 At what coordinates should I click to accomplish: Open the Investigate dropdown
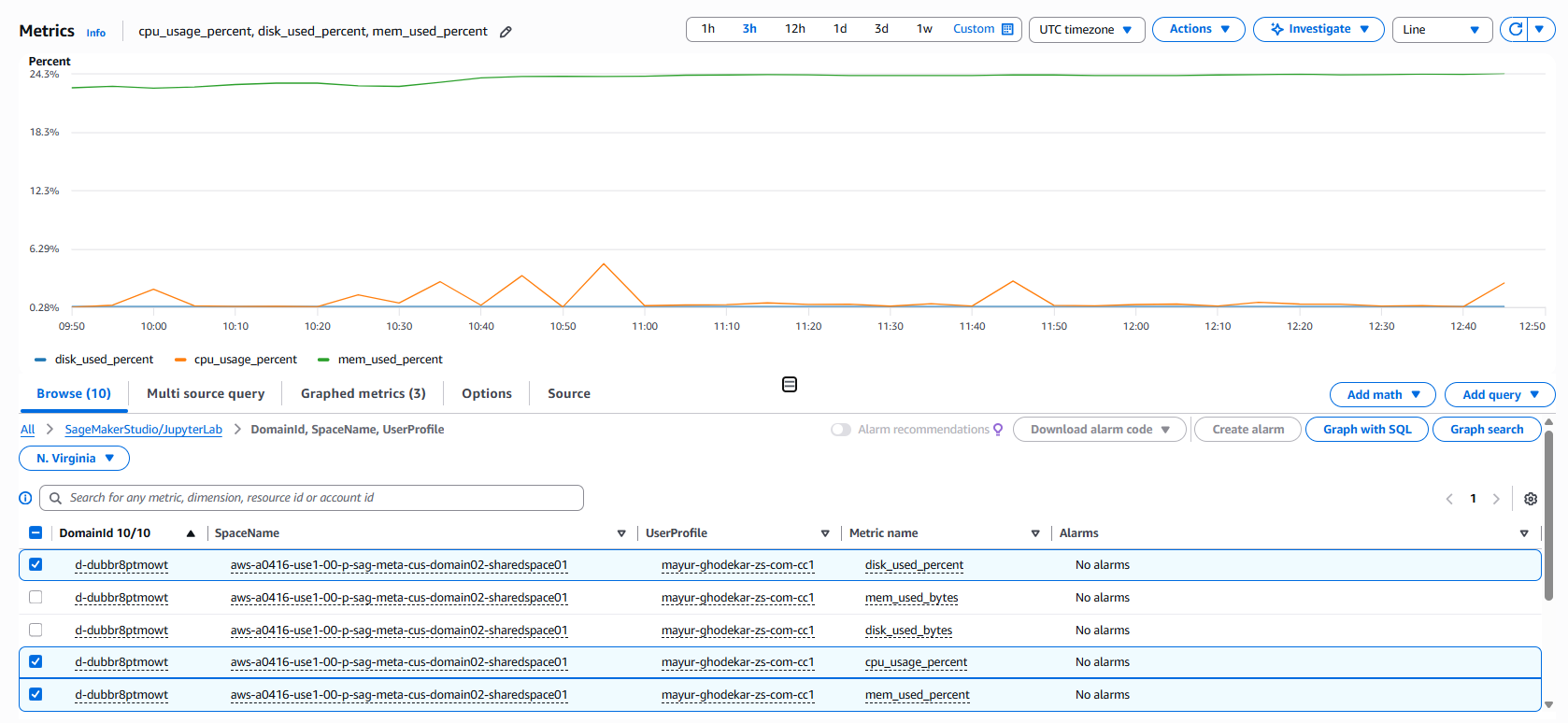pos(1319,29)
